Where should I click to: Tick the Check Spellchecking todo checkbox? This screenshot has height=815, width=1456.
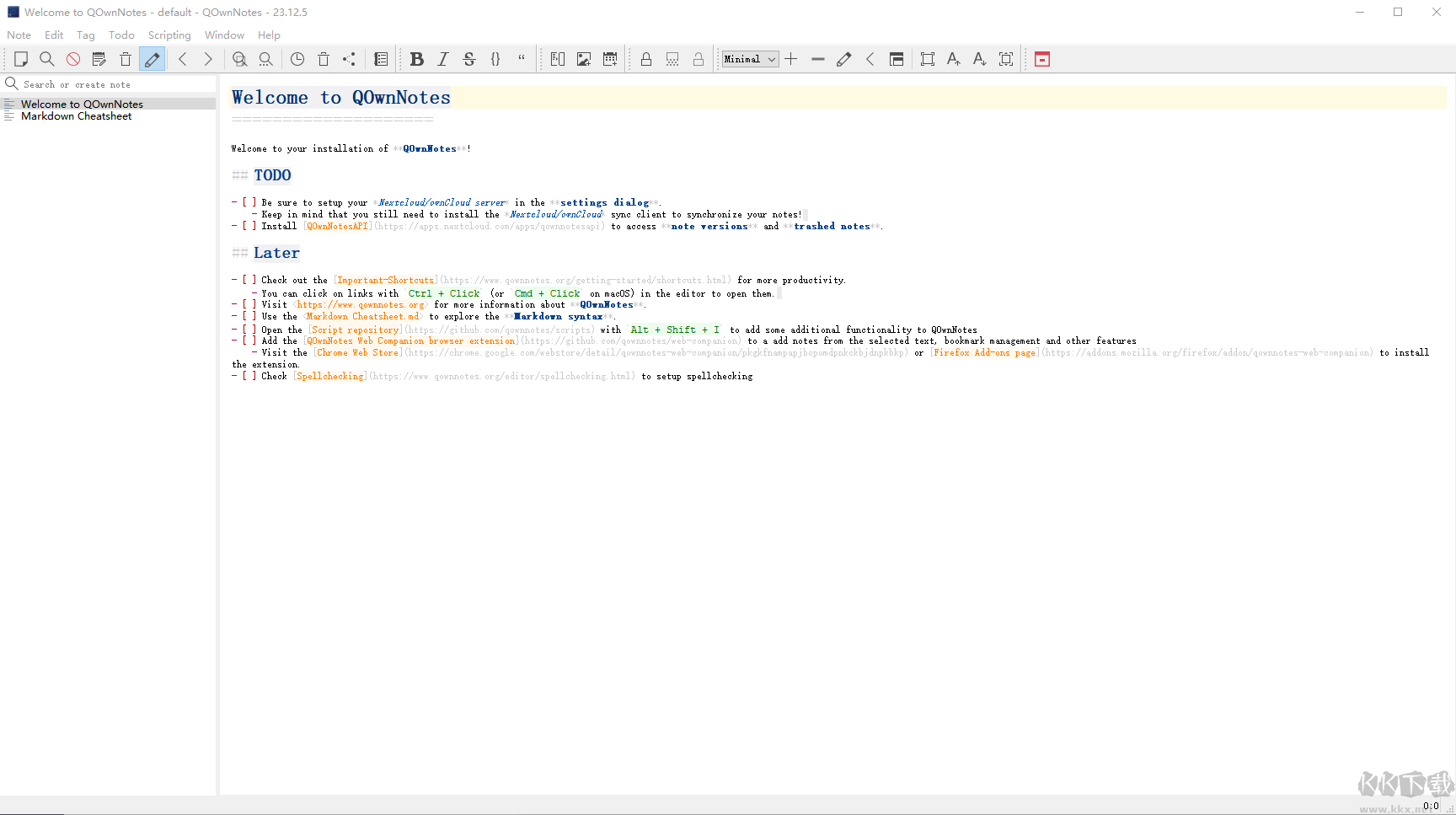pyautogui.click(x=249, y=376)
